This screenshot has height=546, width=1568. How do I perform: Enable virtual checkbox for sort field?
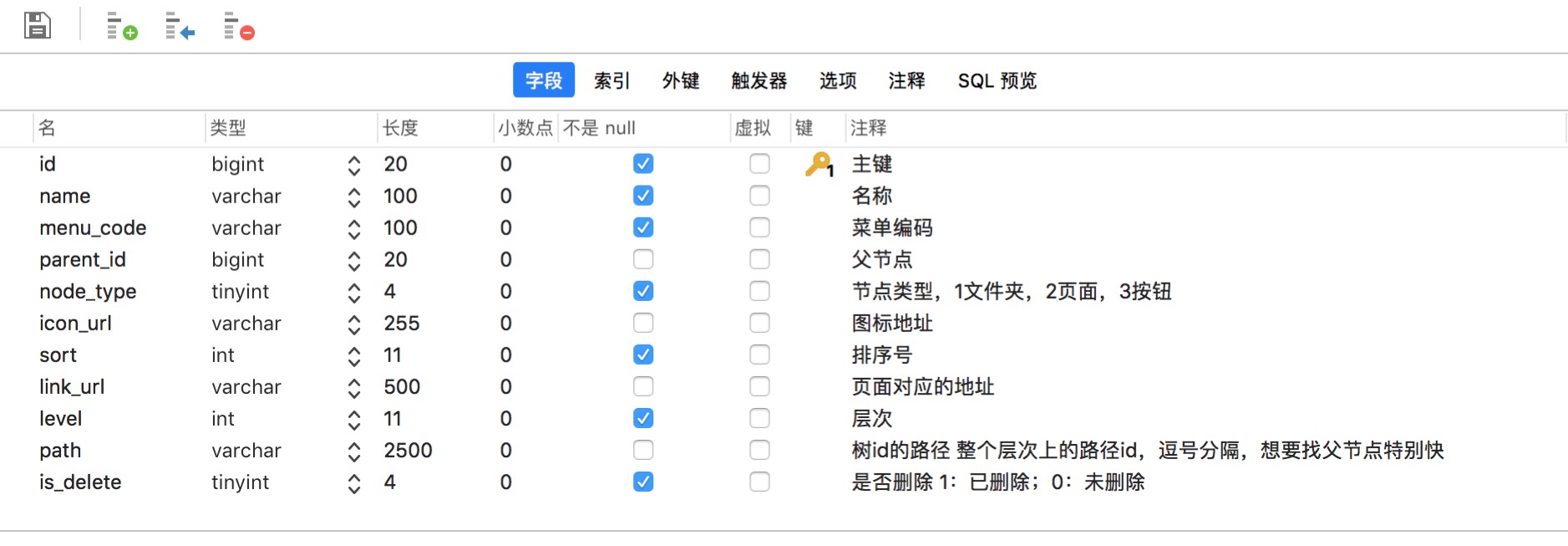[759, 355]
